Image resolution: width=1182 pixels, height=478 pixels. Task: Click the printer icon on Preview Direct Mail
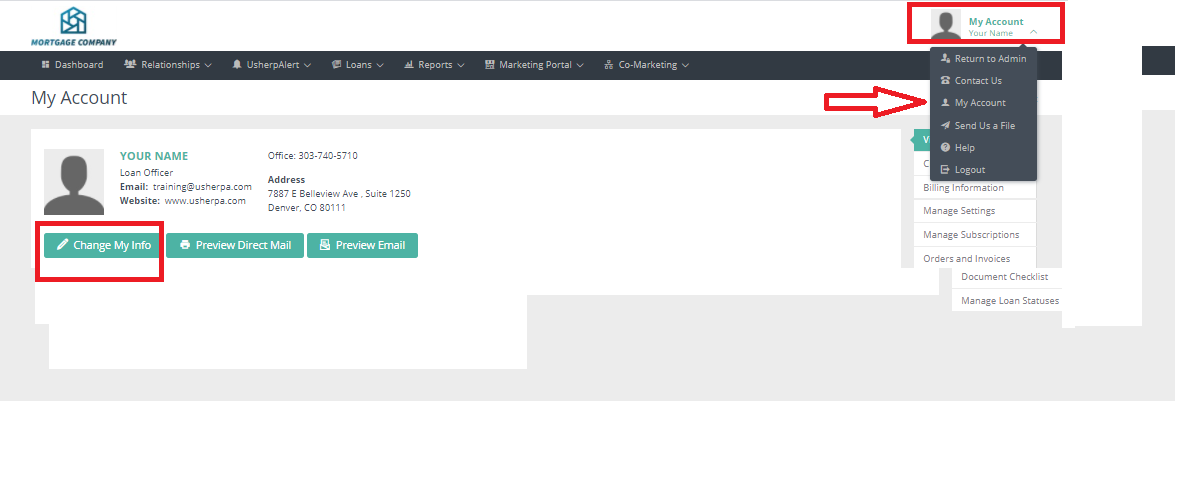pos(185,245)
